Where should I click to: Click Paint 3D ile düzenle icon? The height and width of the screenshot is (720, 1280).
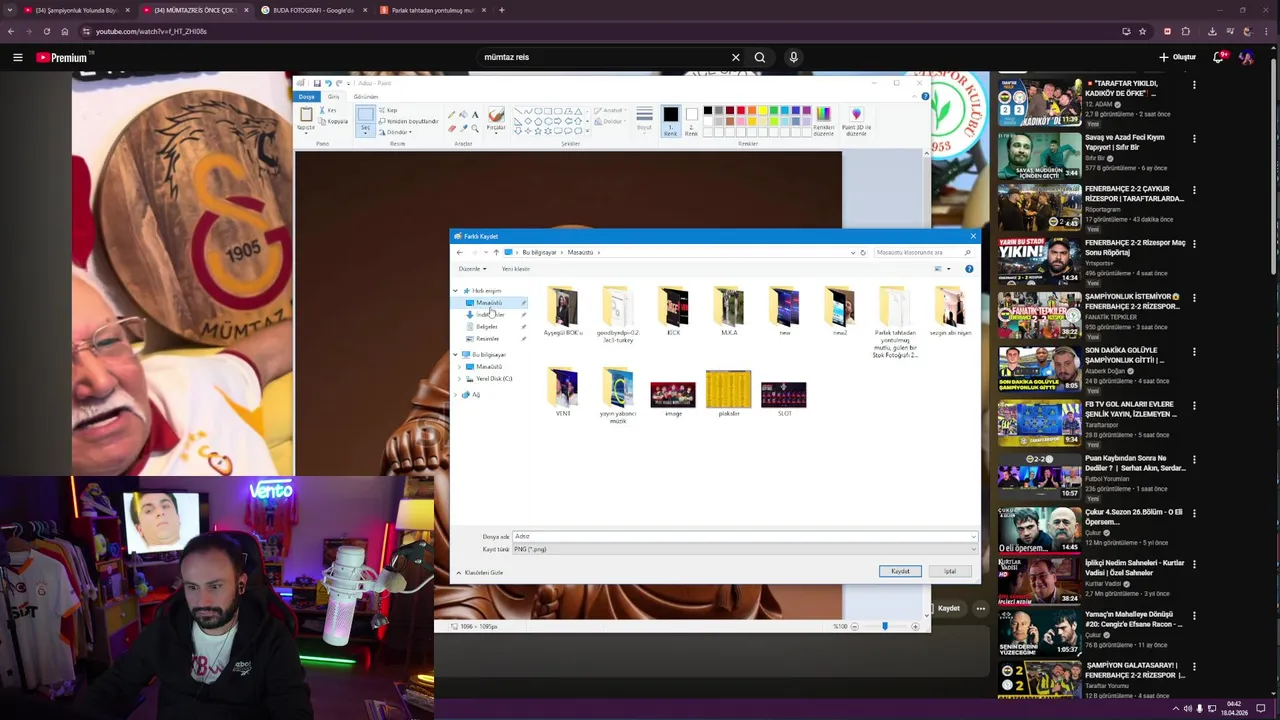click(x=856, y=120)
